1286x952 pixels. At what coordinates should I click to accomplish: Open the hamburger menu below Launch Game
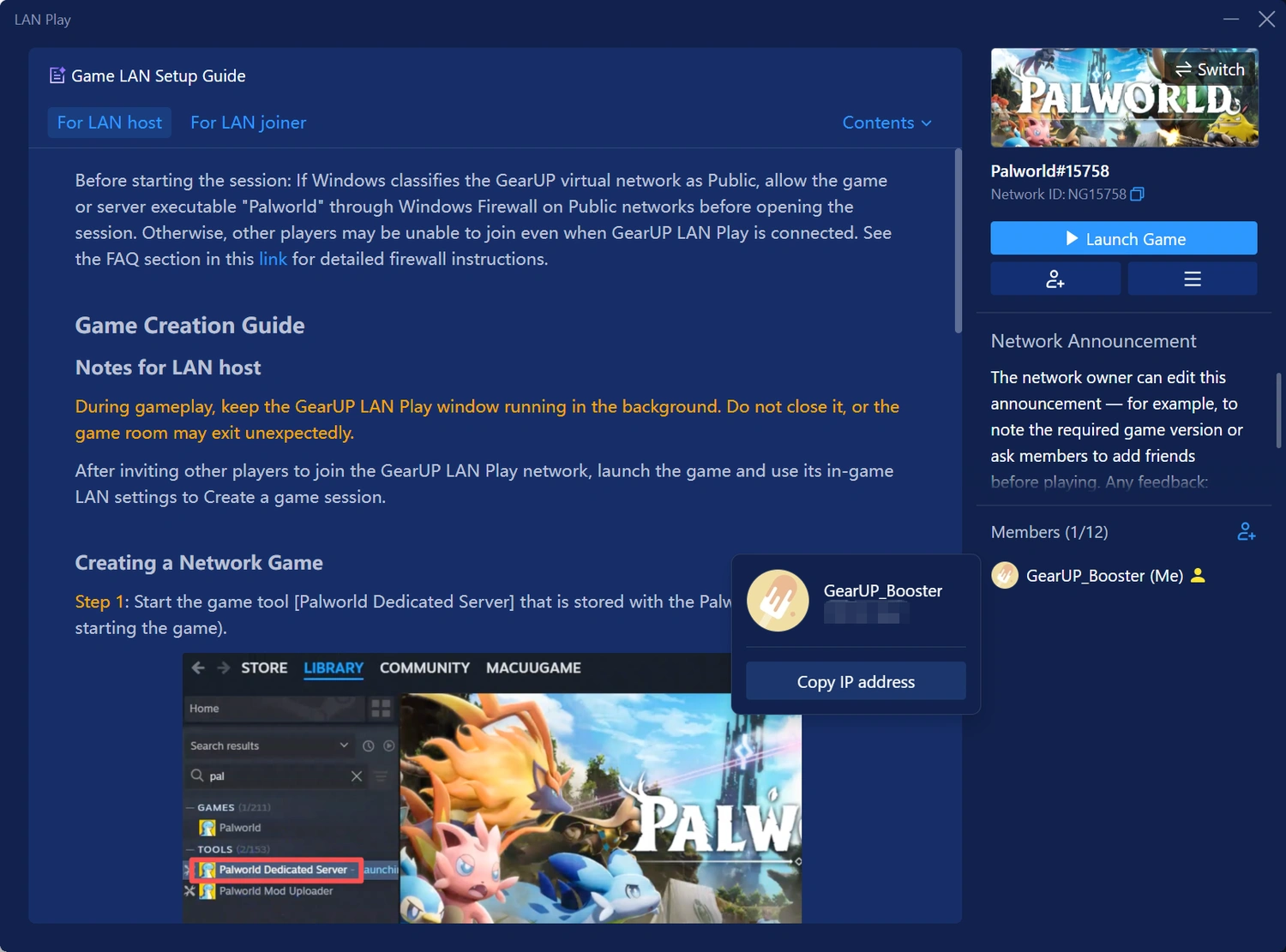click(x=1193, y=278)
